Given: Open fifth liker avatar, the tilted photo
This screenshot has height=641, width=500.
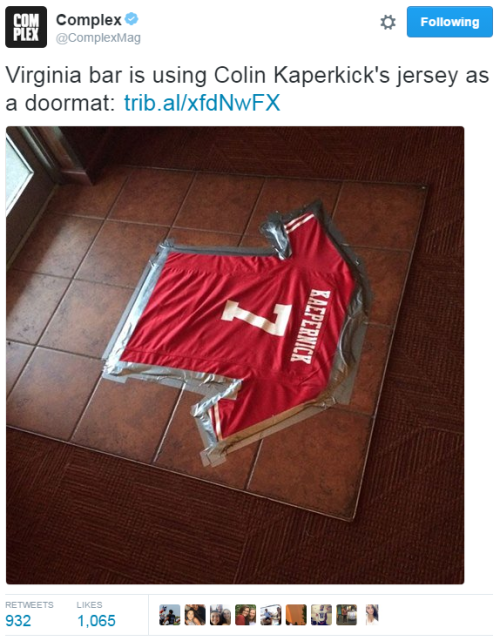Looking at the screenshot, I should [271, 615].
